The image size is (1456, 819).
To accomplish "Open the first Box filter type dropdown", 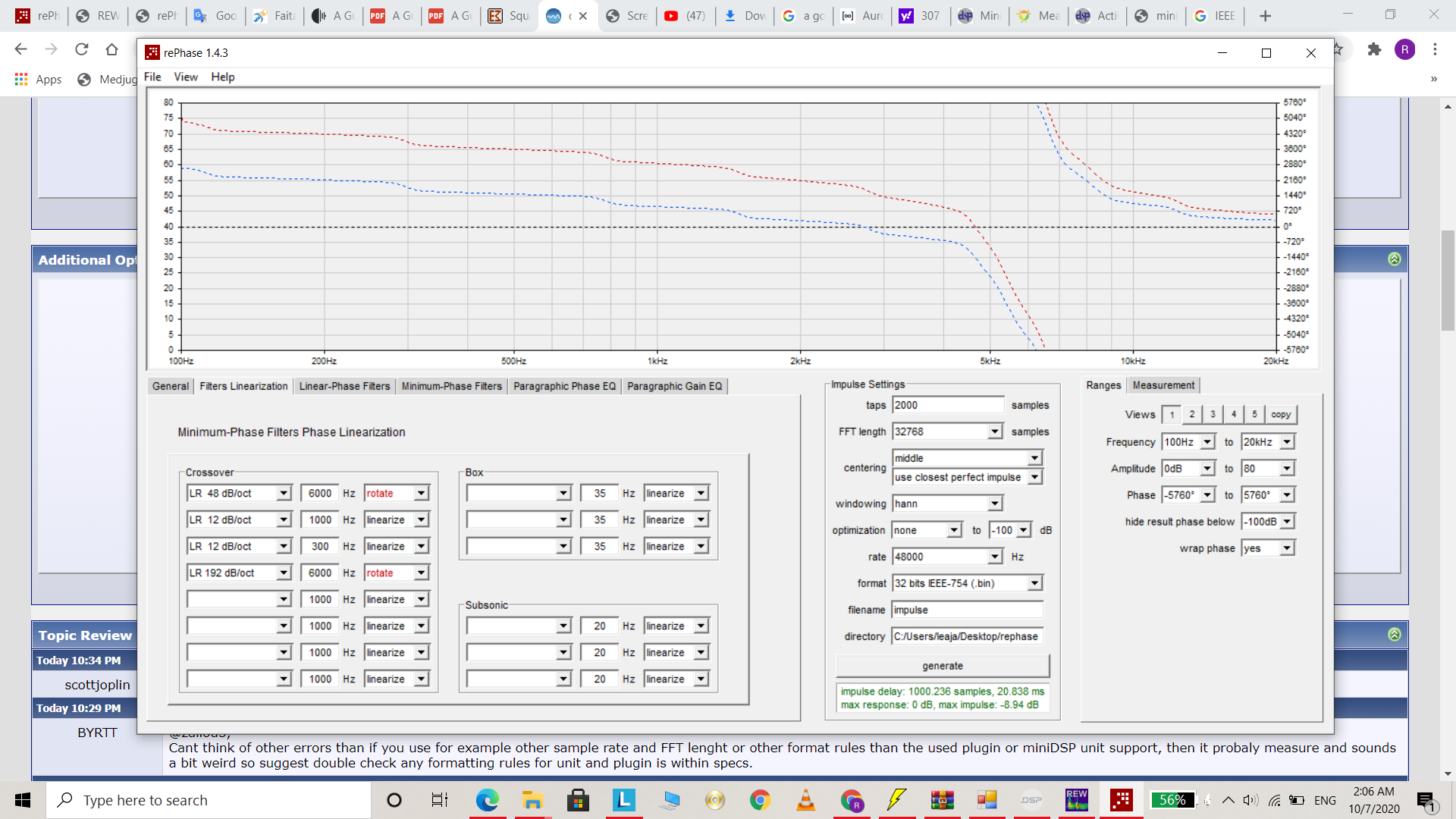I will pyautogui.click(x=563, y=494).
